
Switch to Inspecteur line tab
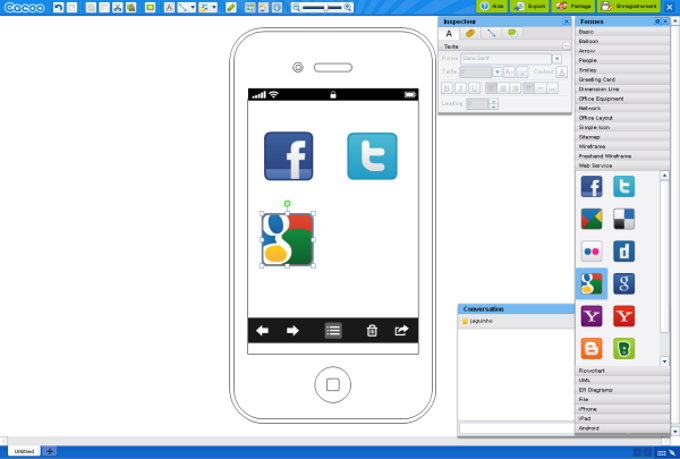point(491,33)
